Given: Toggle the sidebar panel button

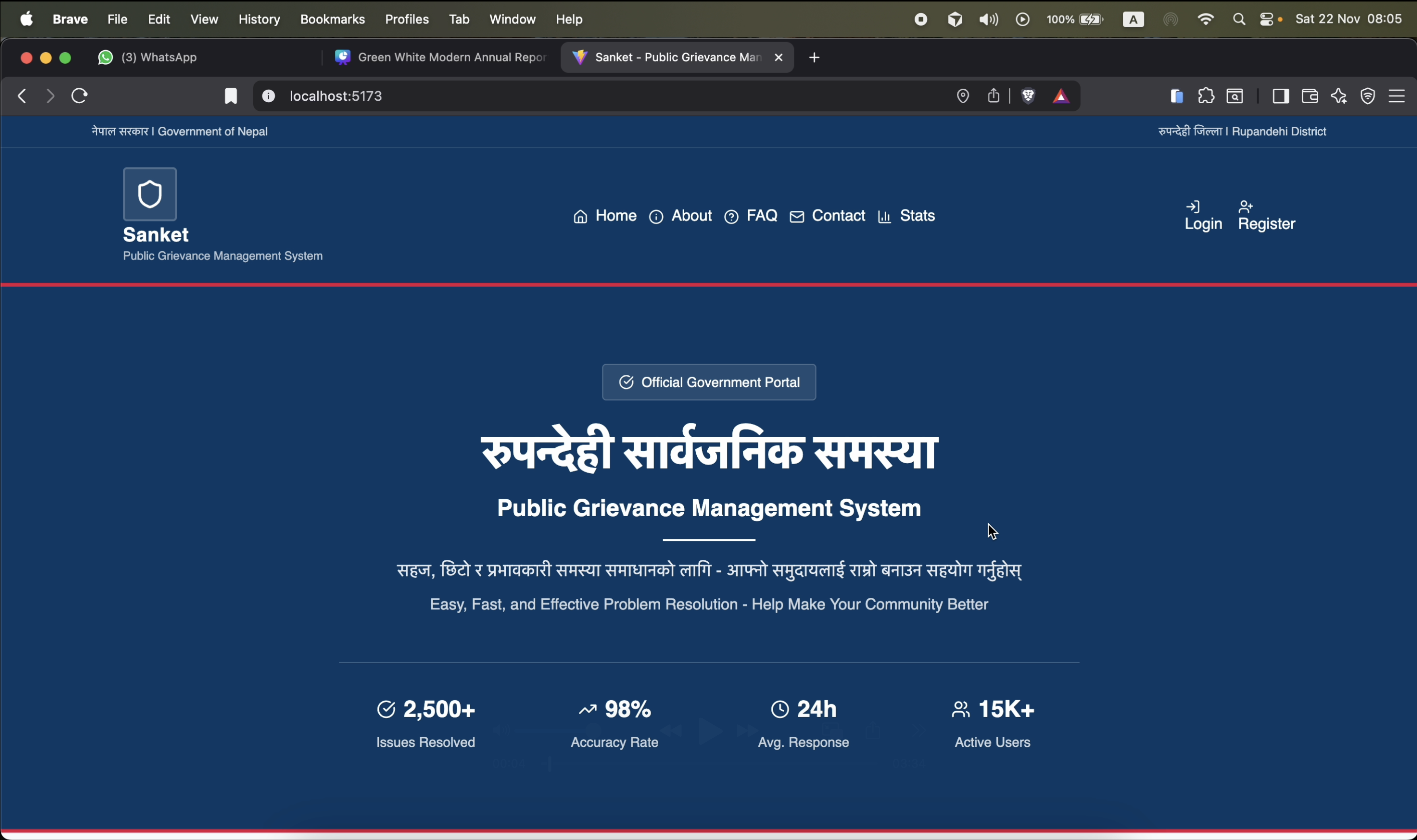Looking at the screenshot, I should (1281, 96).
